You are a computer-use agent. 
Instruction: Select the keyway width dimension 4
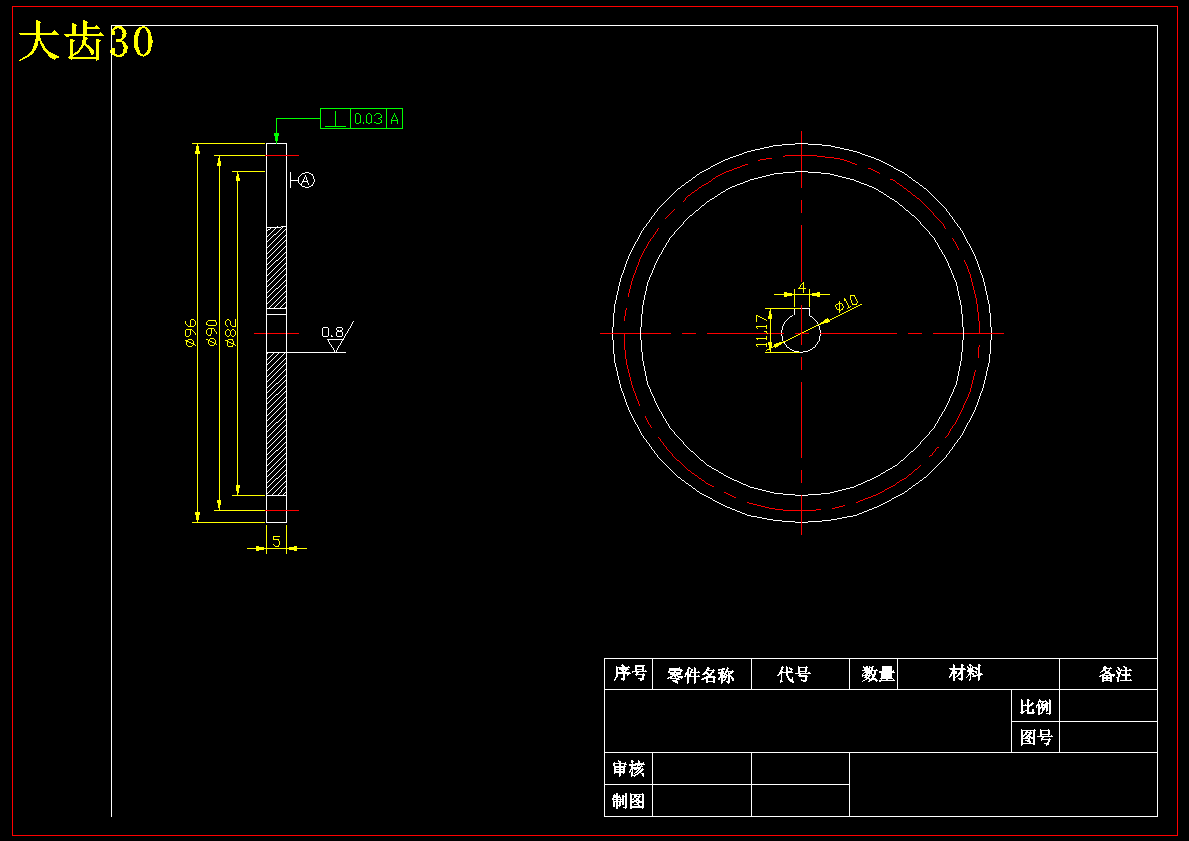802,288
